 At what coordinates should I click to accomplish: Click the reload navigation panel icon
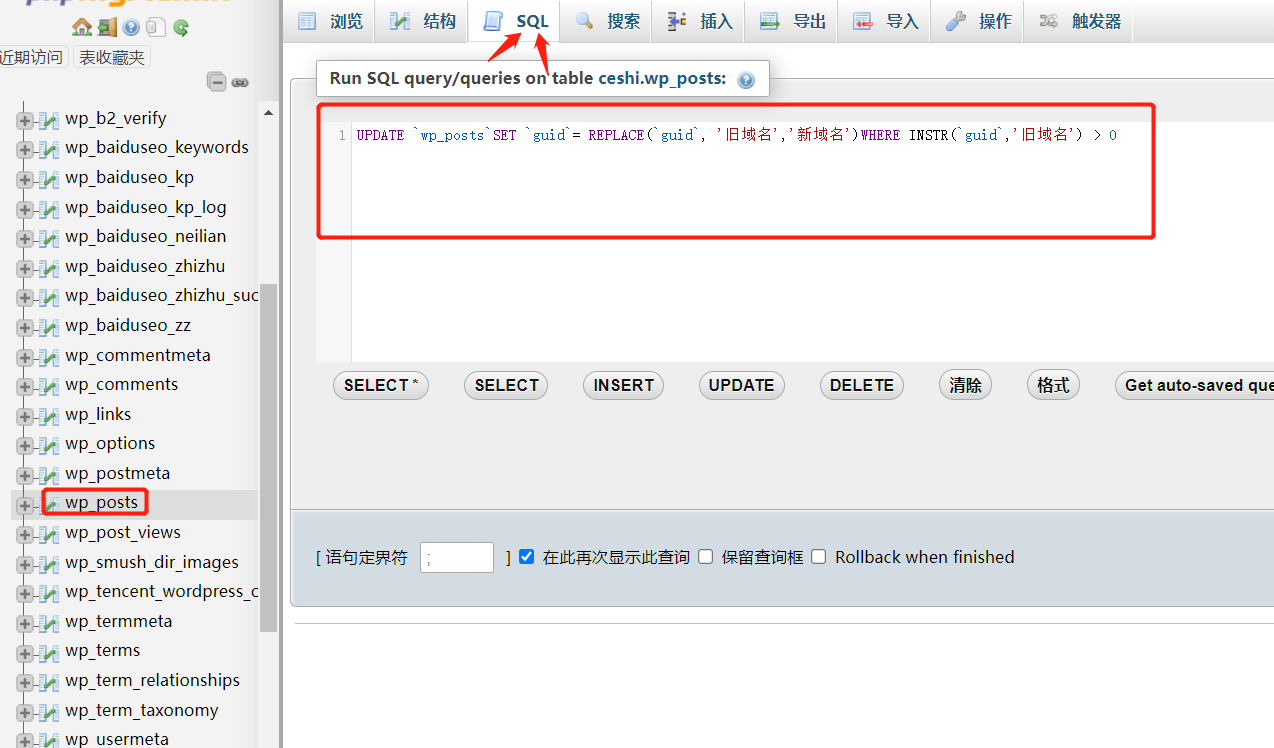(x=181, y=27)
